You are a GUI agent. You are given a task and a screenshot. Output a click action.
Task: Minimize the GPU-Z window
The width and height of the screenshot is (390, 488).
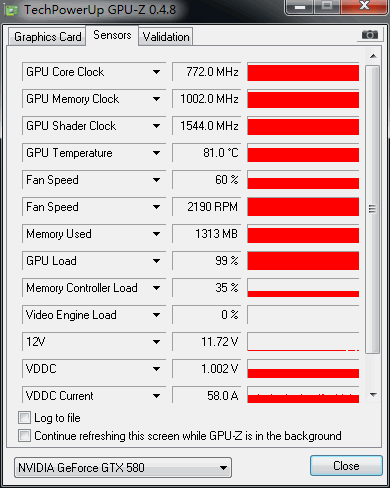pyautogui.click(x=300, y=7)
